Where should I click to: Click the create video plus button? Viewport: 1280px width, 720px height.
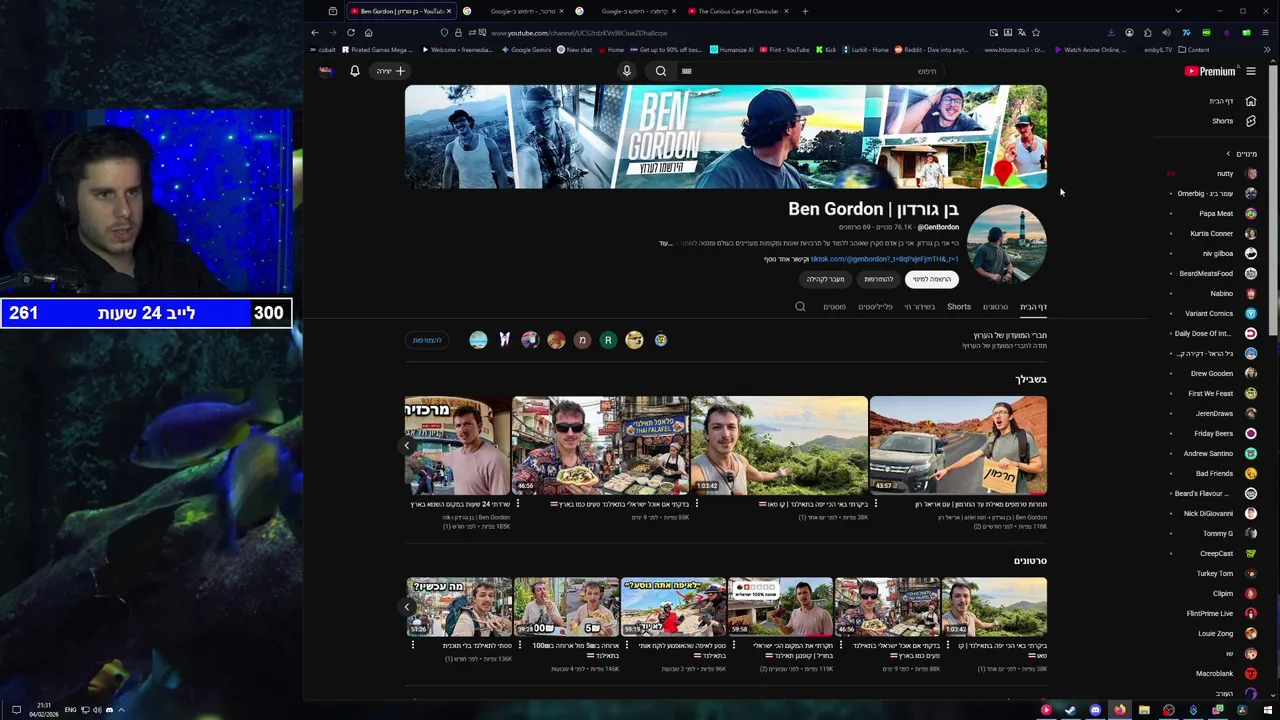tap(391, 71)
